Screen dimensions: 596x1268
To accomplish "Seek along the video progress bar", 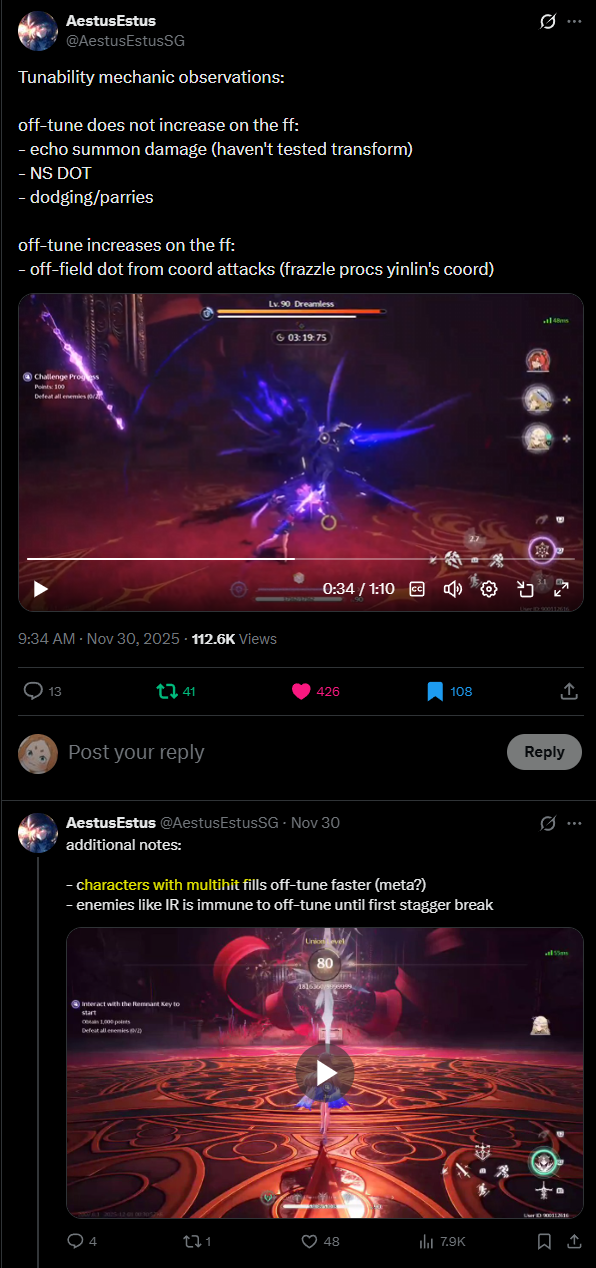I will coord(299,559).
